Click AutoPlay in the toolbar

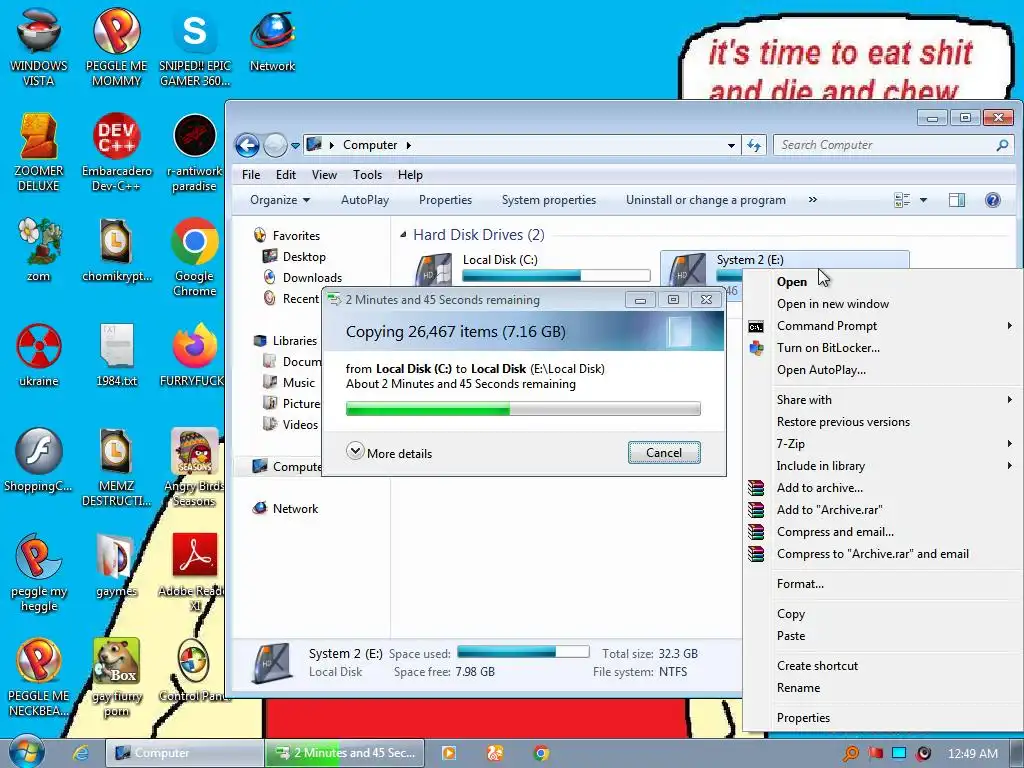tap(364, 200)
